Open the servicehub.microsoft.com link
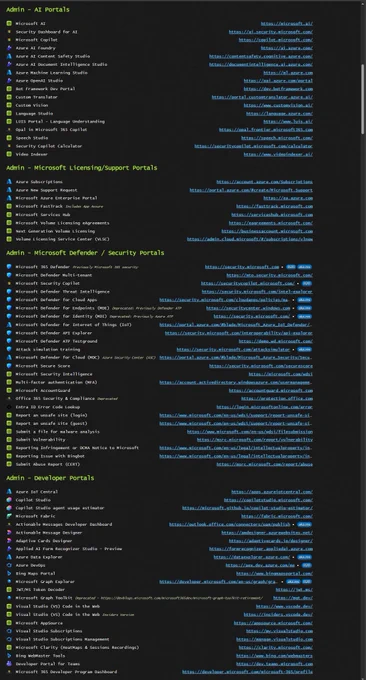 [x=272, y=215]
